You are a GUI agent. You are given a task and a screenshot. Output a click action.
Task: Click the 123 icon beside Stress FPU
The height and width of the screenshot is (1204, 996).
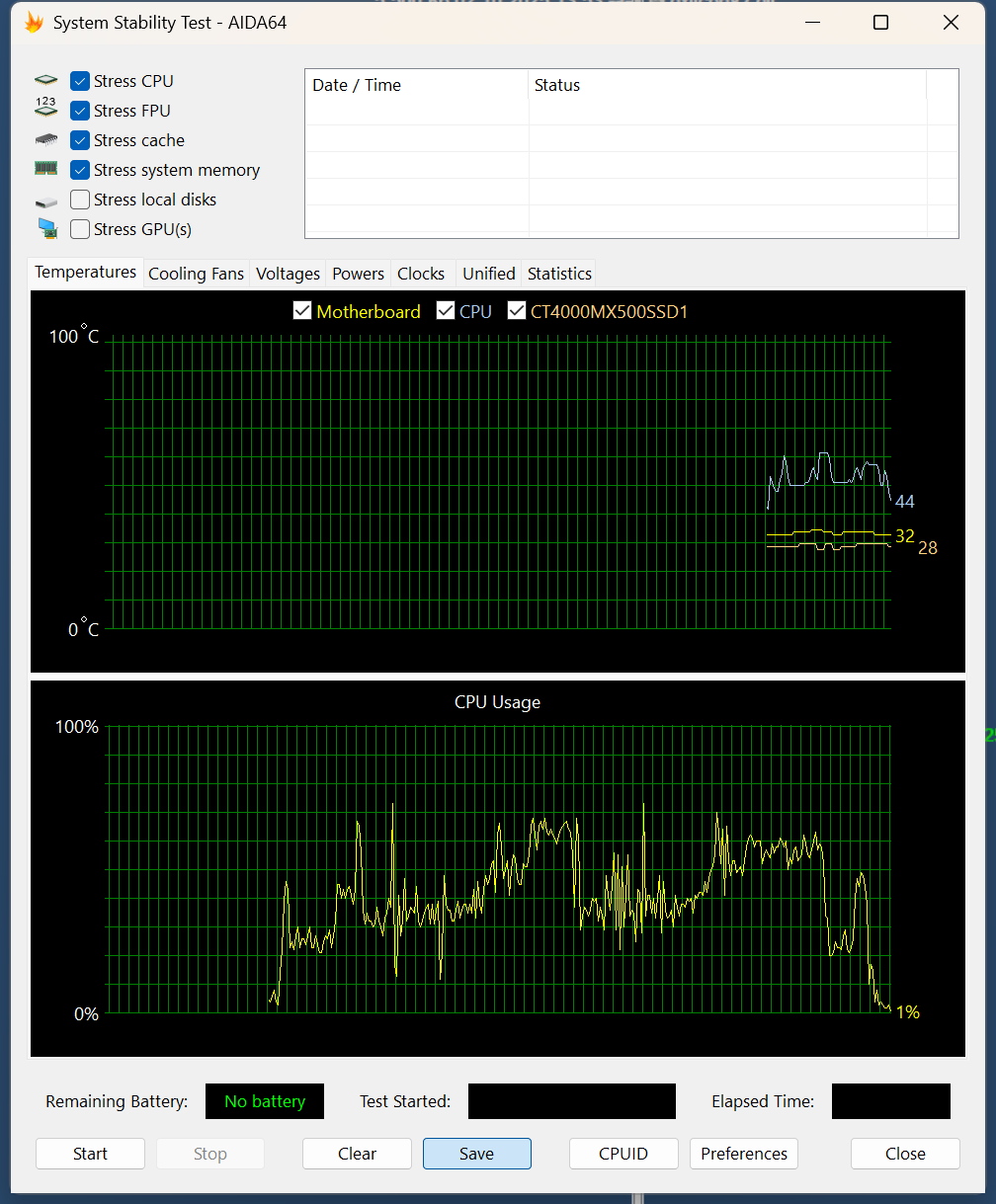(46, 110)
